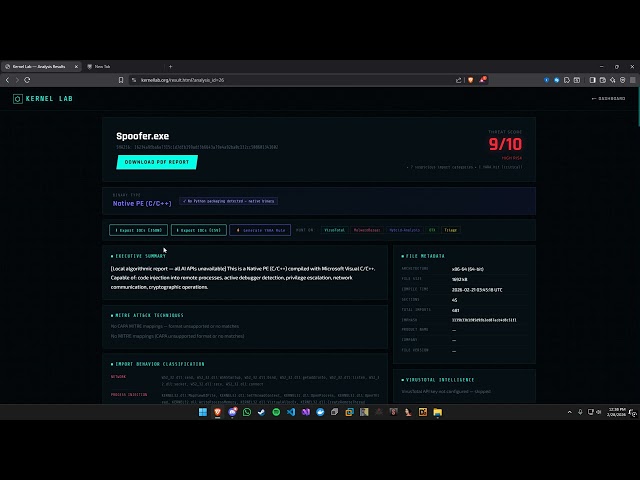Click the 9/10 threat score
This screenshot has width=640, height=480.
[x=505, y=144]
